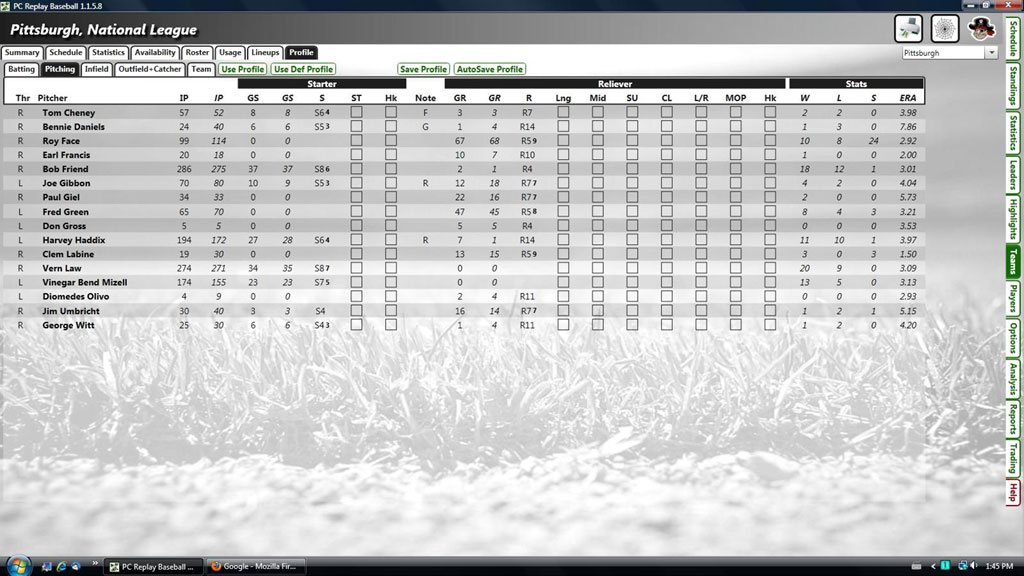The height and width of the screenshot is (576, 1024).
Task: Click the Save Profile button
Action: point(423,70)
